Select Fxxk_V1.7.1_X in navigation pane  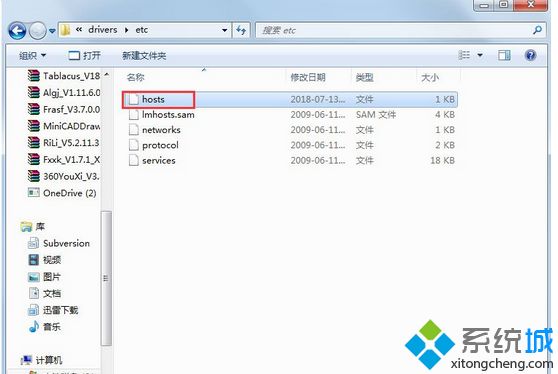pyautogui.click(x=72, y=159)
